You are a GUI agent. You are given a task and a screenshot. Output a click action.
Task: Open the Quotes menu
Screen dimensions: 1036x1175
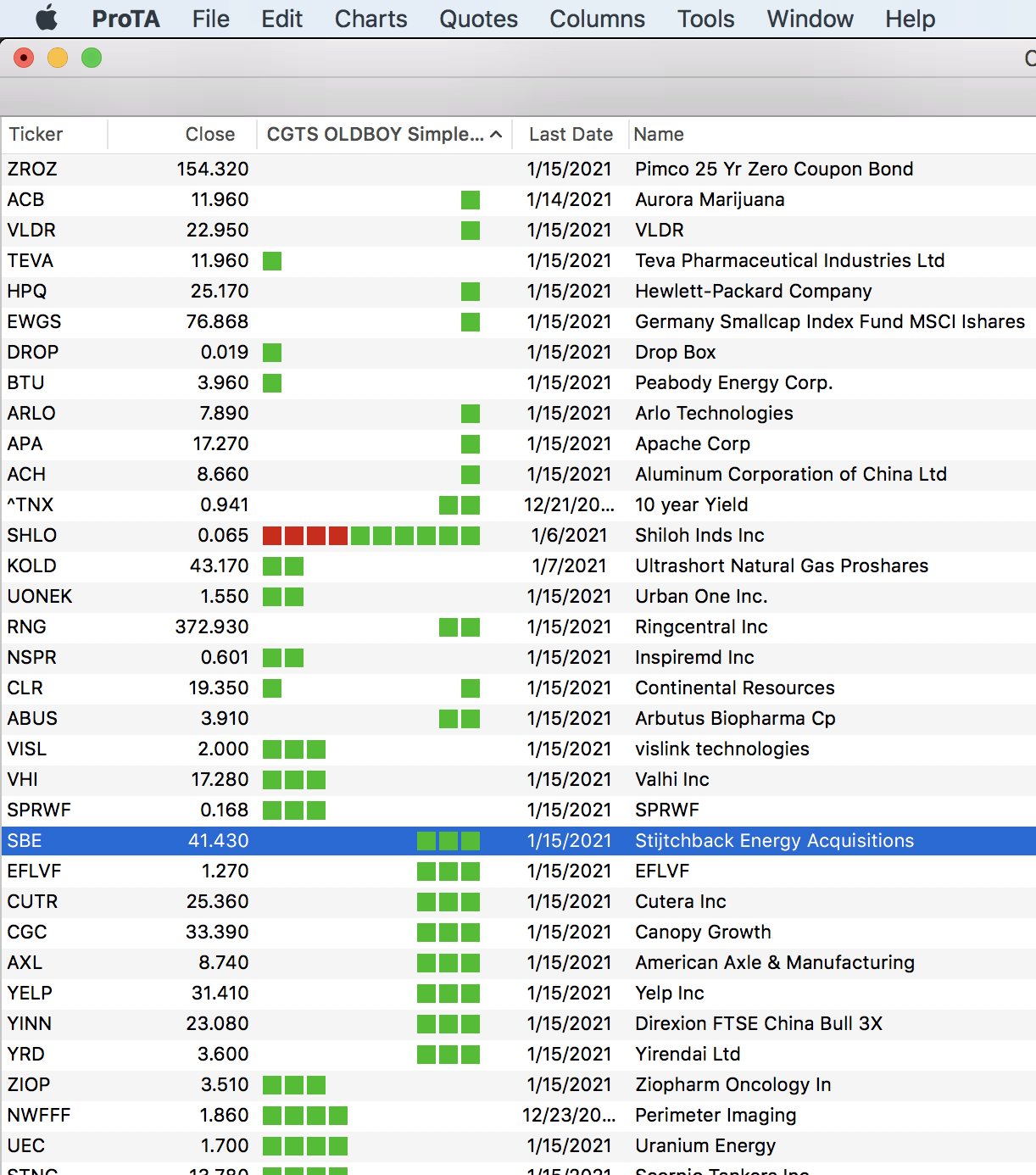(478, 19)
